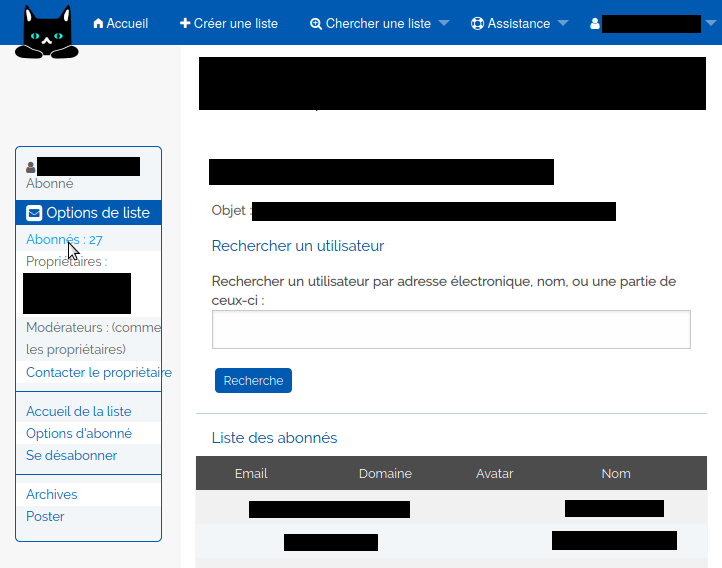Screen dimensions: 722x568
Task: Open the Assistance dropdown arrow
Action: click(x=563, y=23)
